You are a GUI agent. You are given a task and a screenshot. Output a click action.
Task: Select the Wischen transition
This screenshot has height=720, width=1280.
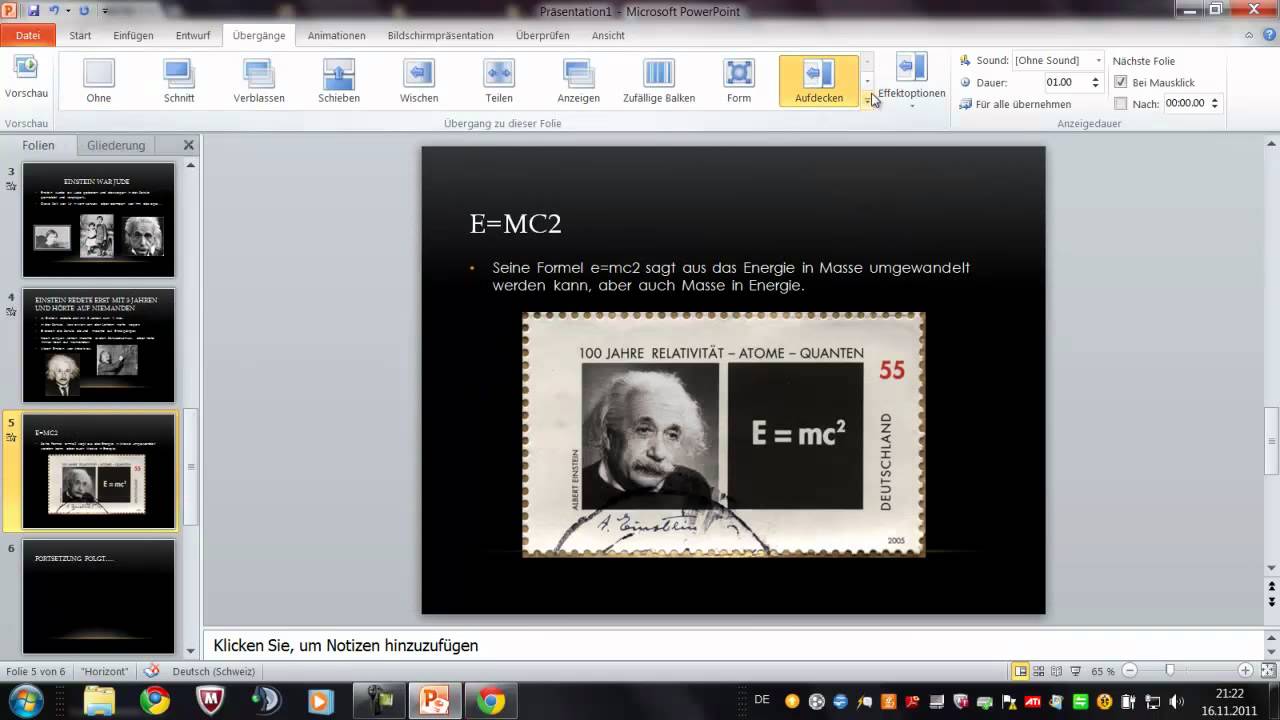tap(419, 81)
